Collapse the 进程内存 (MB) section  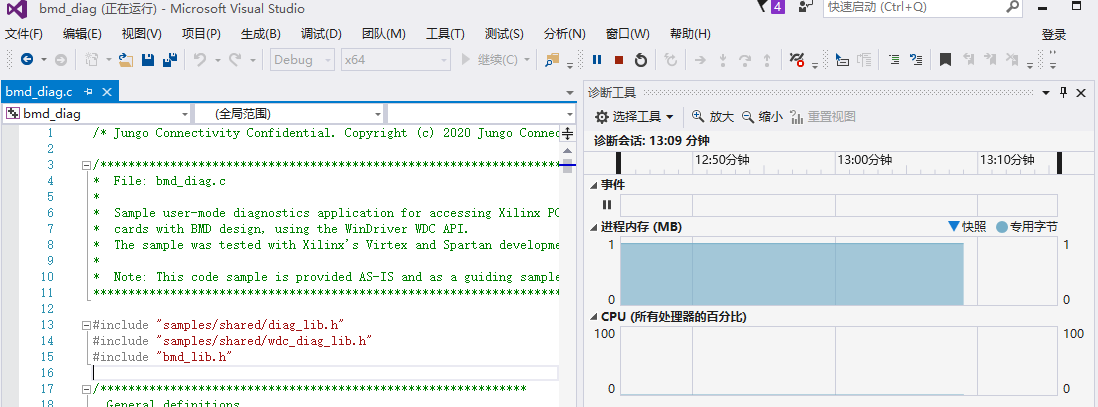pos(595,227)
